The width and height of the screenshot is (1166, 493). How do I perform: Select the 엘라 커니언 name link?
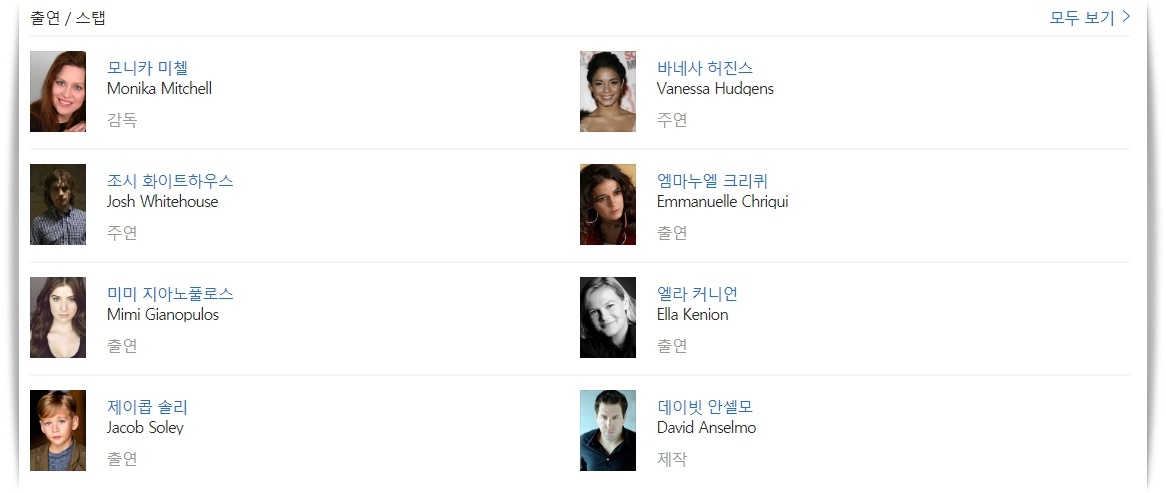(697, 294)
